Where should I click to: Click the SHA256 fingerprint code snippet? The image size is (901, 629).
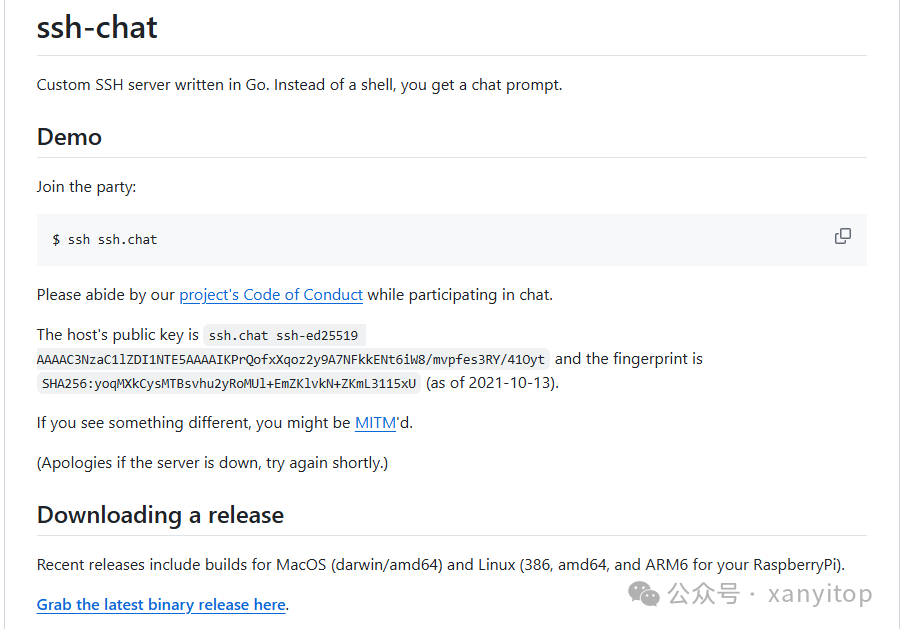[229, 383]
